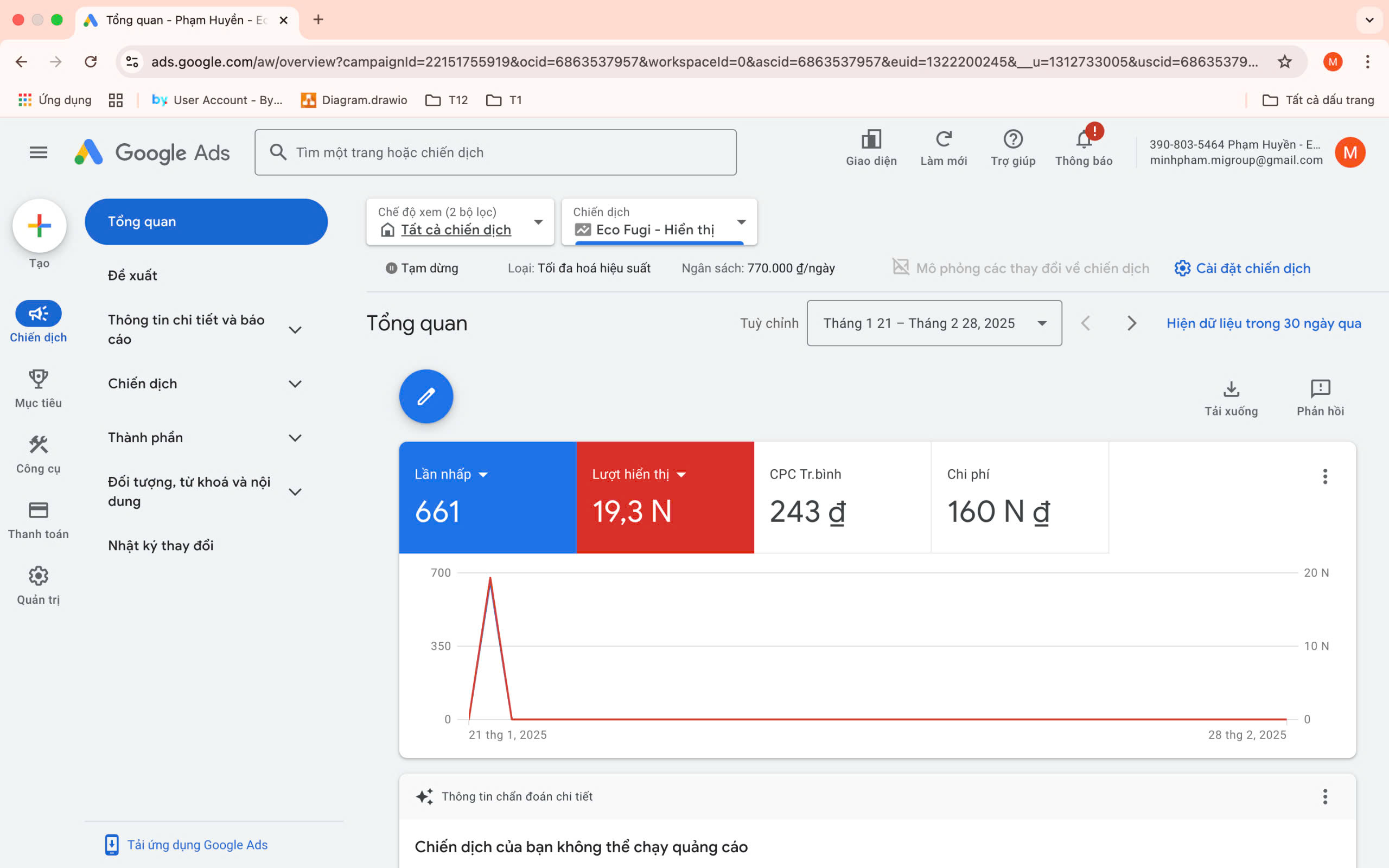Image resolution: width=1389 pixels, height=868 pixels.
Task: Open Công cụ tools in sidebar
Action: 39,445
